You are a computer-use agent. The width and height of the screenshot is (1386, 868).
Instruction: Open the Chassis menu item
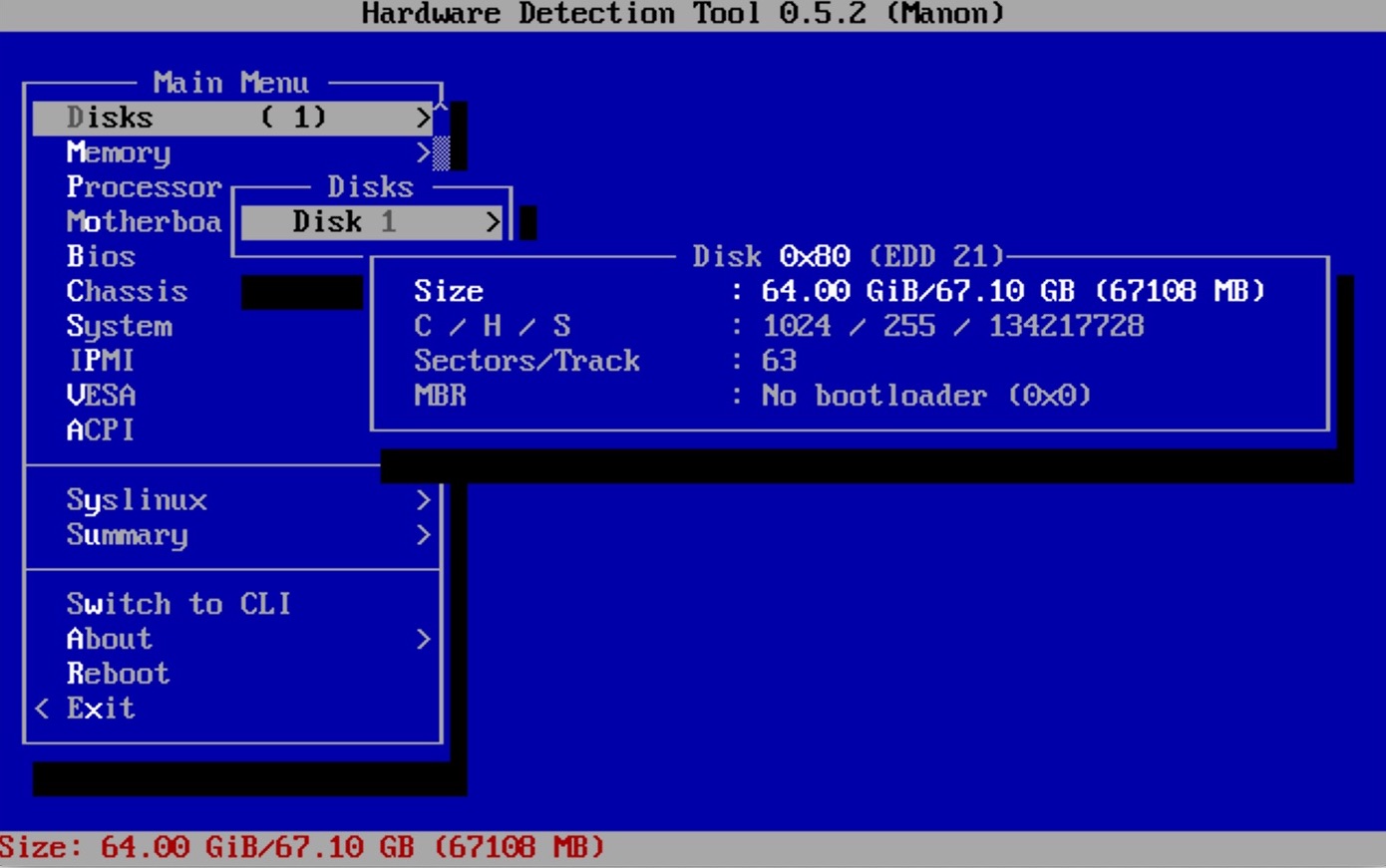tap(127, 292)
